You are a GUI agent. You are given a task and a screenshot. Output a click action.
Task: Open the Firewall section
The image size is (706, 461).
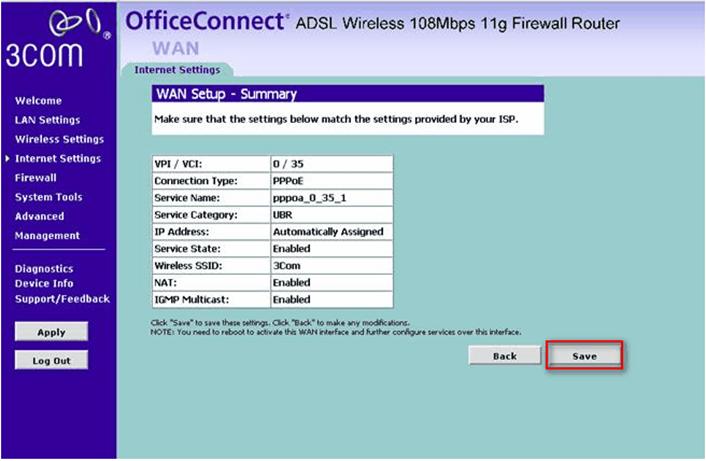(x=36, y=178)
